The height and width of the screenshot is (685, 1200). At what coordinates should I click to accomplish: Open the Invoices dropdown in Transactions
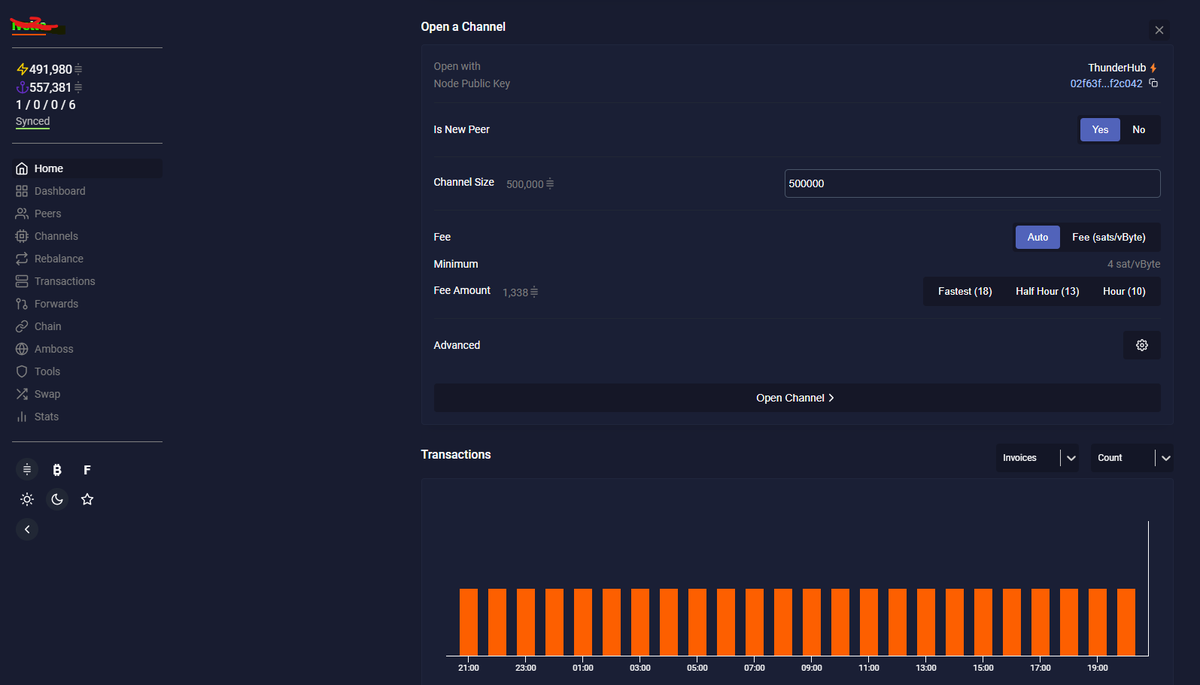(1037, 458)
